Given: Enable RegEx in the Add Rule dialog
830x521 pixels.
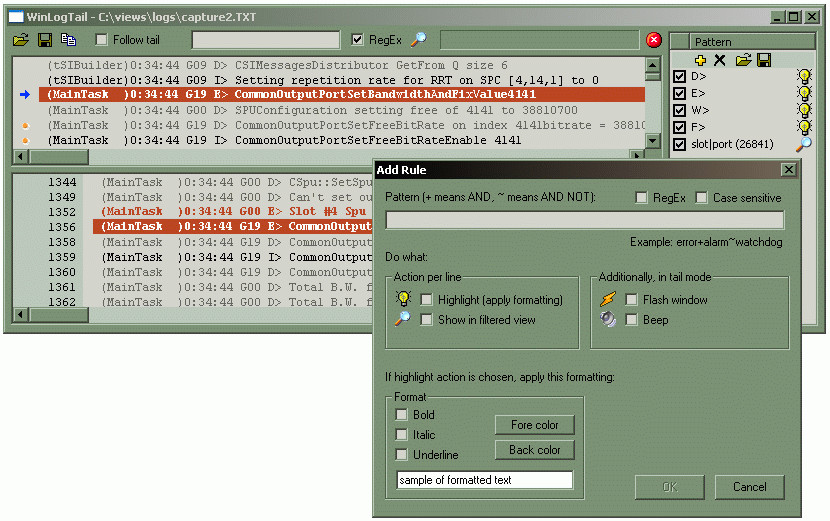Looking at the screenshot, I should click(641, 197).
